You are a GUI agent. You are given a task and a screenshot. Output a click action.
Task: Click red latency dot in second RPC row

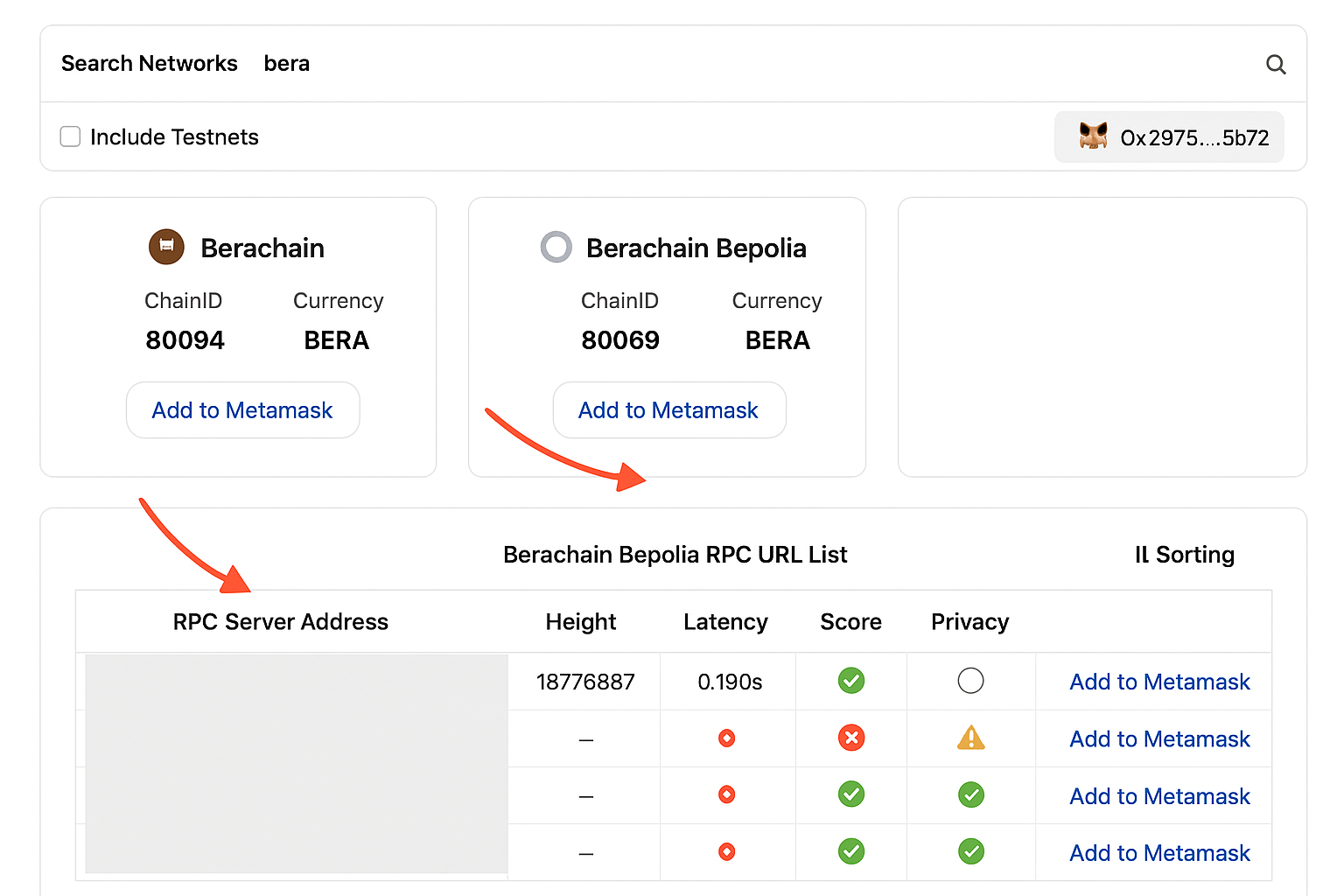click(x=726, y=738)
